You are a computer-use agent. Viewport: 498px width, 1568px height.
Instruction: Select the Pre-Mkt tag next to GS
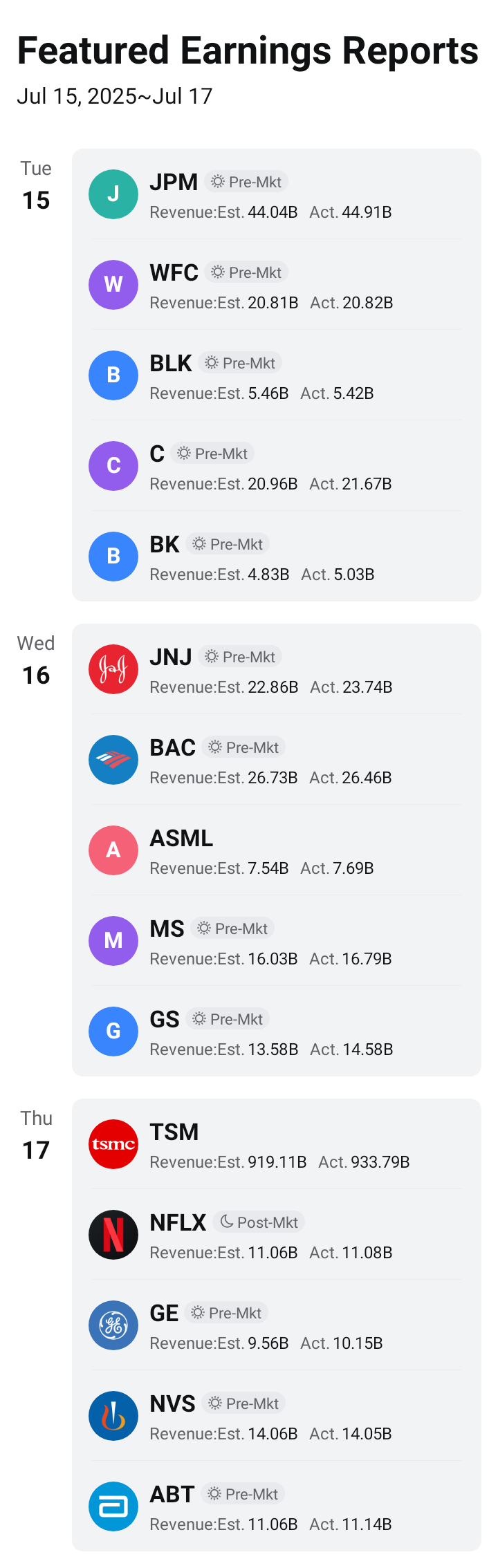coord(228,1019)
